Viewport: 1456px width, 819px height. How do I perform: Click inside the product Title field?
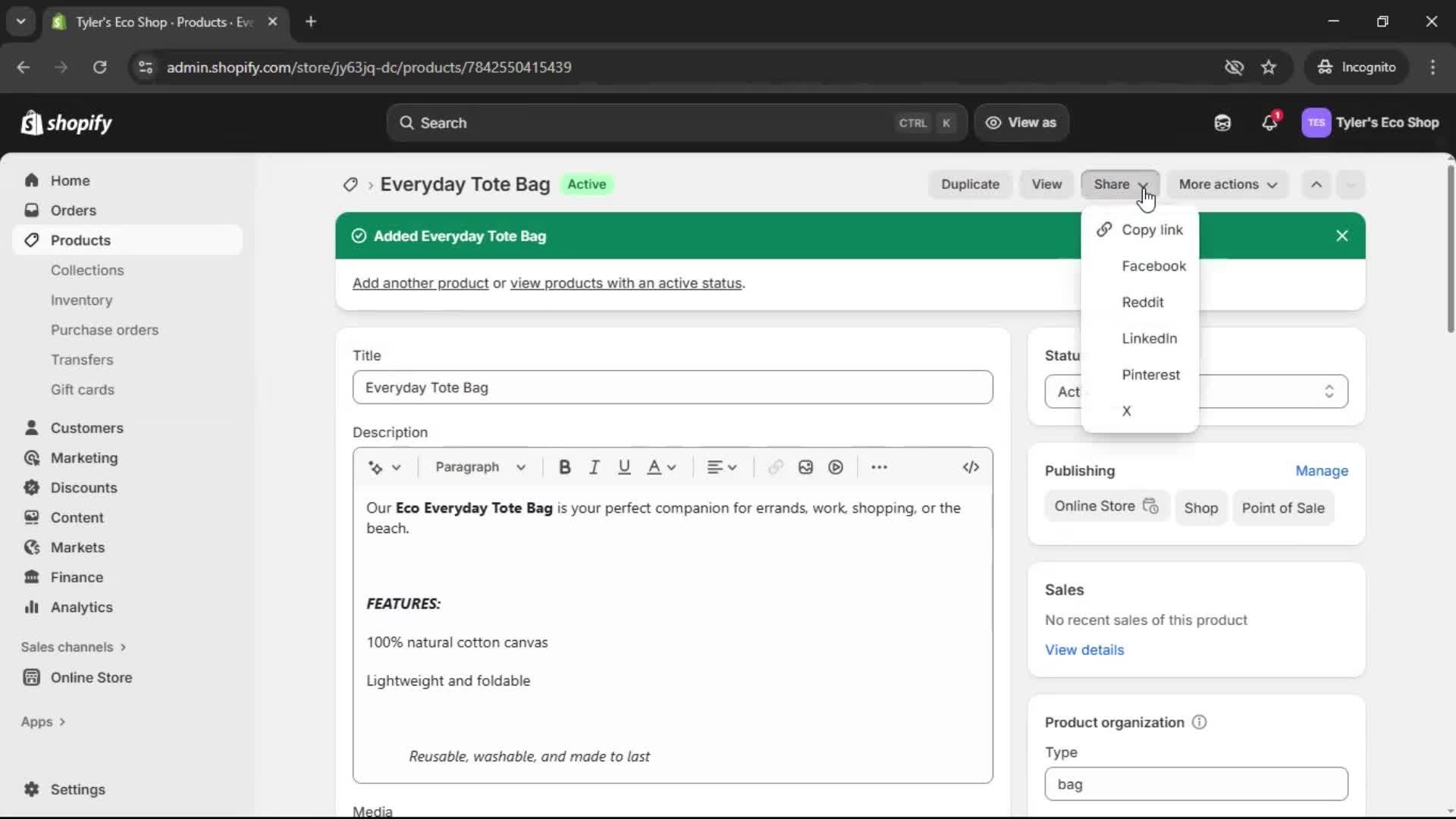point(672,387)
